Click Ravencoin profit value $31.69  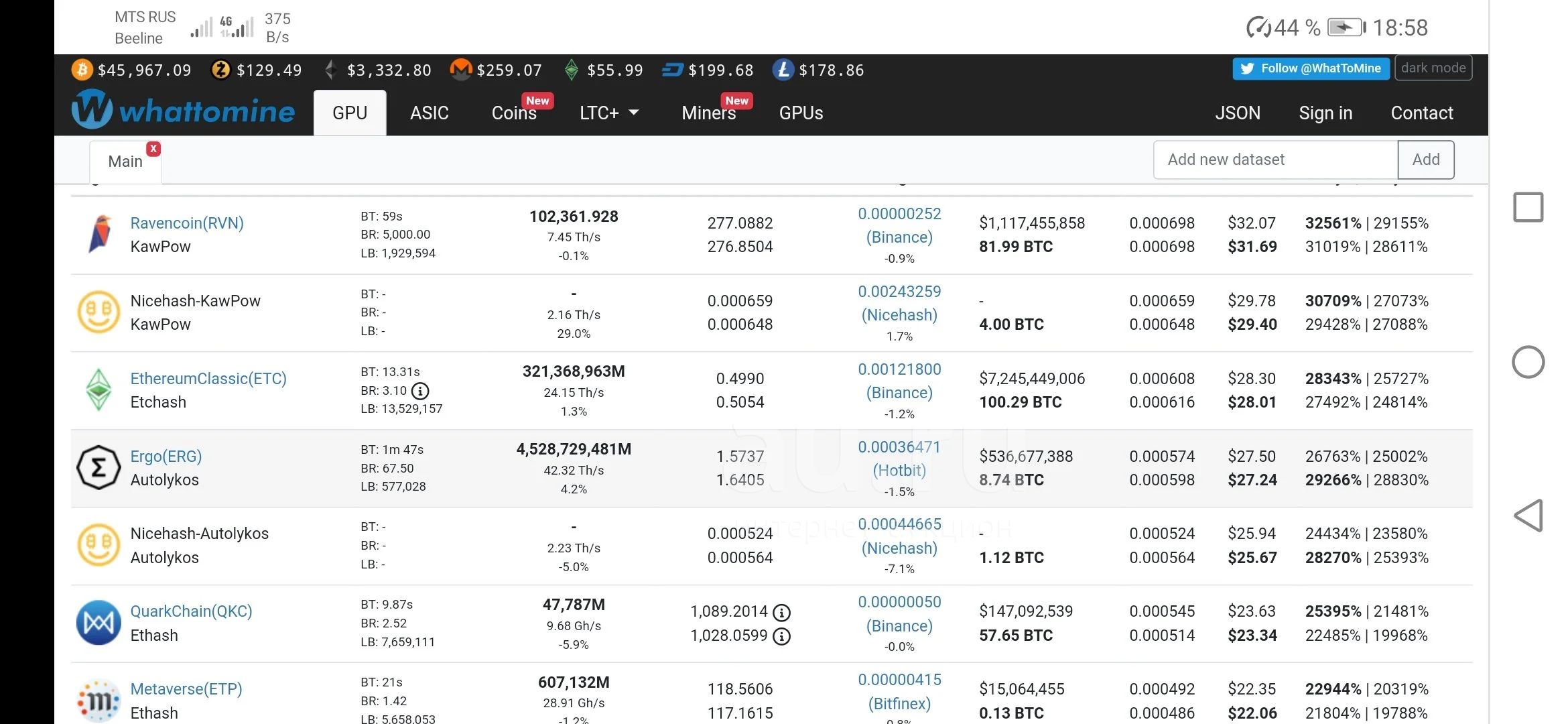tap(1252, 247)
